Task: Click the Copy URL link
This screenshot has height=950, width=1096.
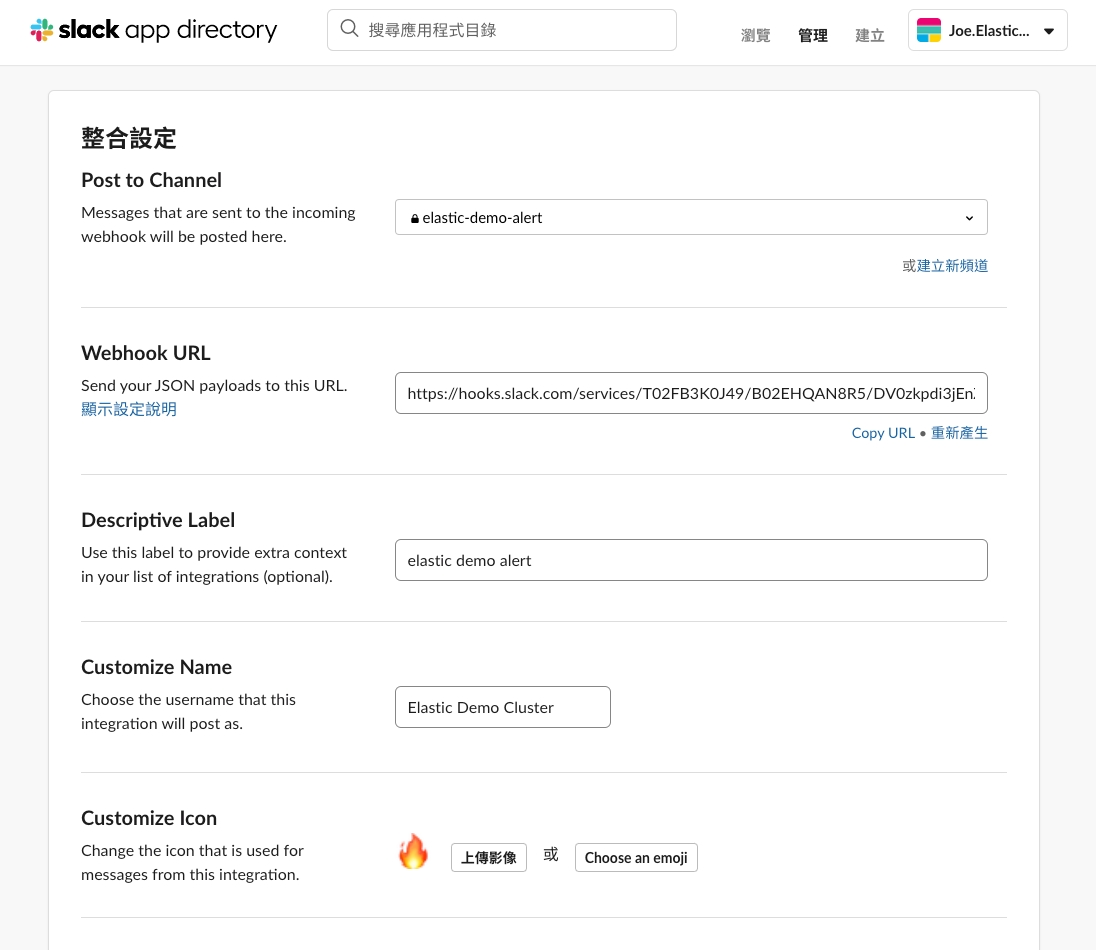Action: tap(883, 433)
